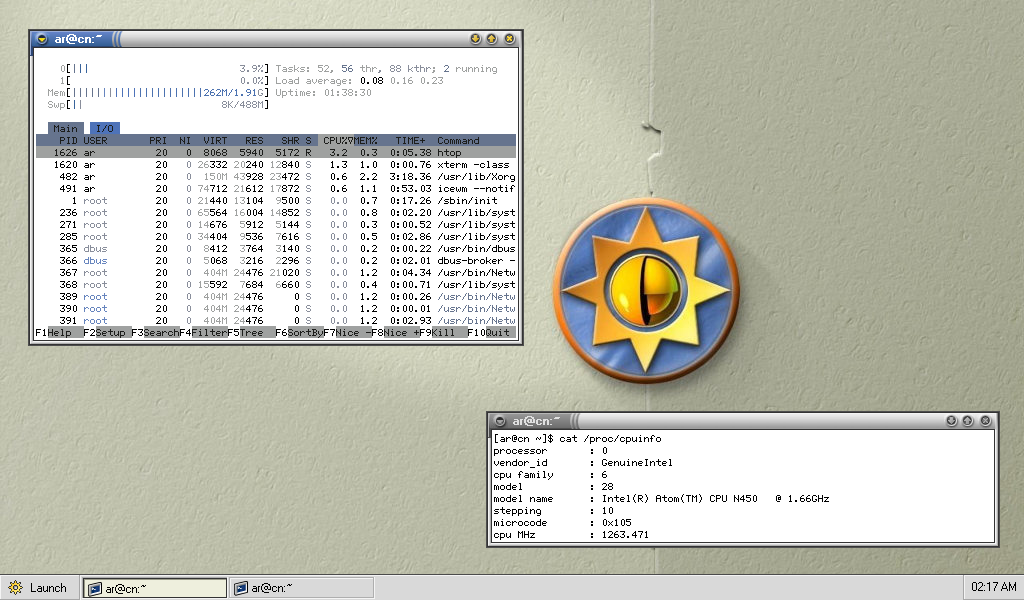Image resolution: width=1024 pixels, height=600 pixels.
Task: Sort by CPU% column header
Action: tap(338, 141)
